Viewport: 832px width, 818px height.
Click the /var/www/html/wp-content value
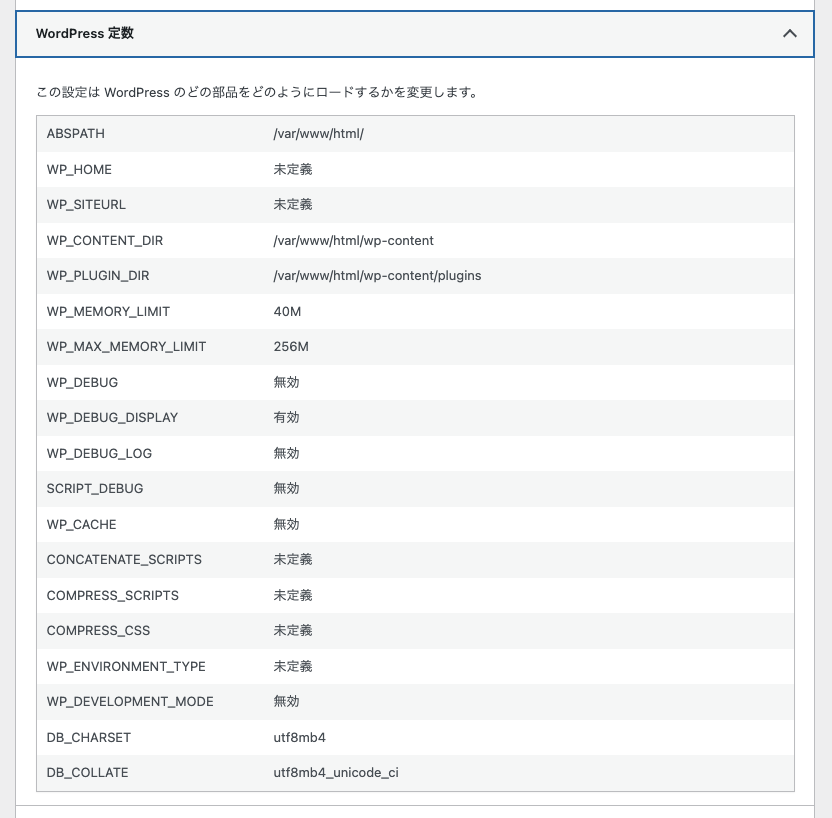(x=353, y=241)
